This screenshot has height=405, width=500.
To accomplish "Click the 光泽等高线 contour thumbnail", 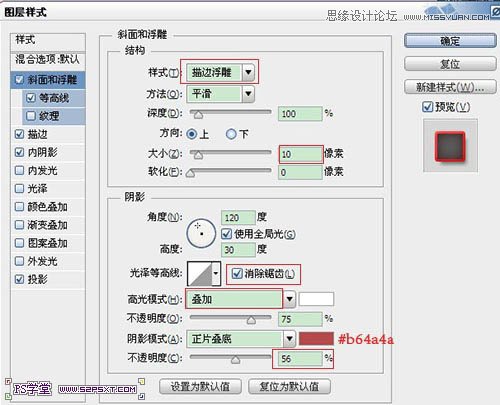I will pyautogui.click(x=200, y=274).
